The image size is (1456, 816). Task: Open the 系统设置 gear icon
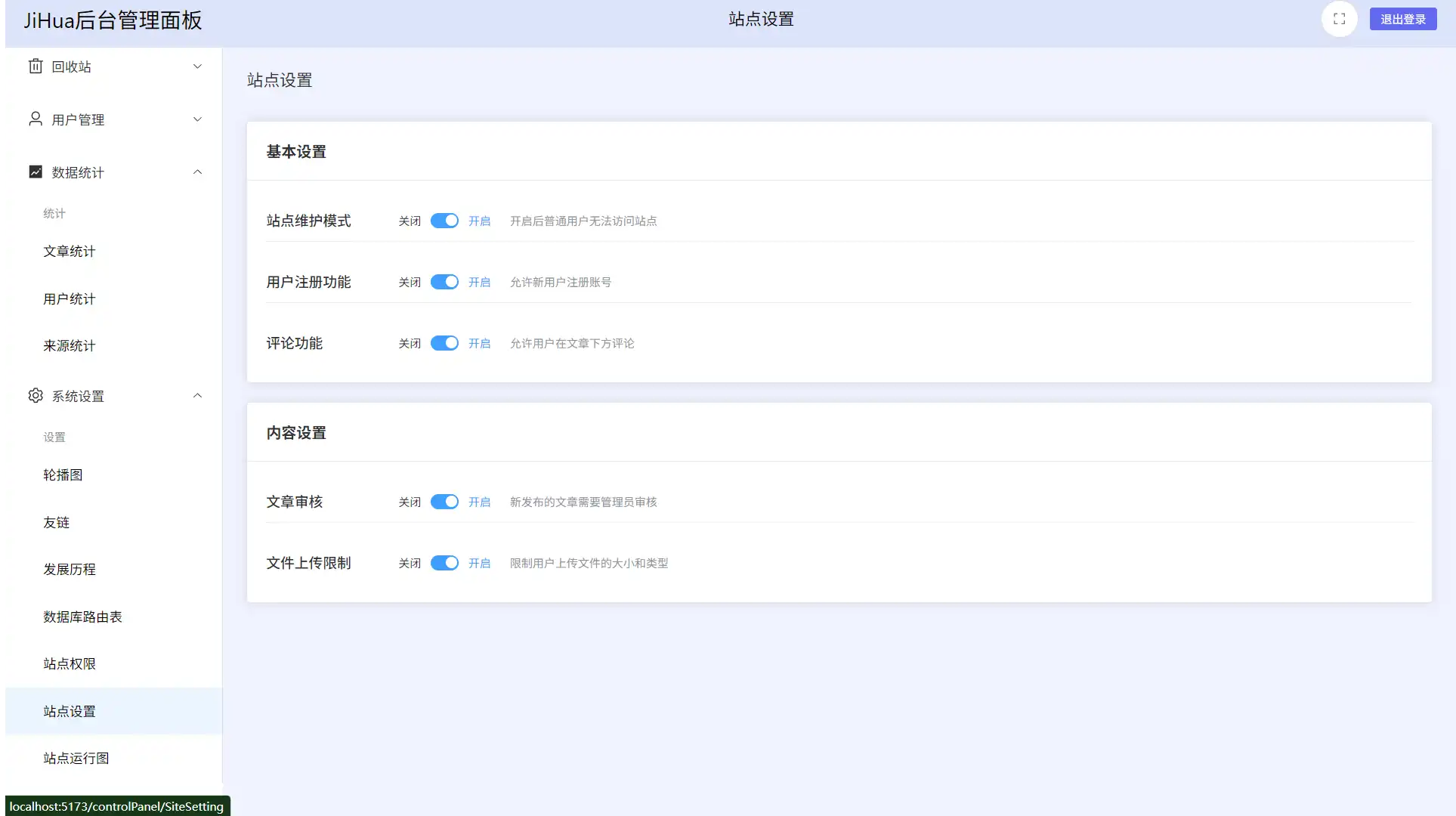coord(36,395)
